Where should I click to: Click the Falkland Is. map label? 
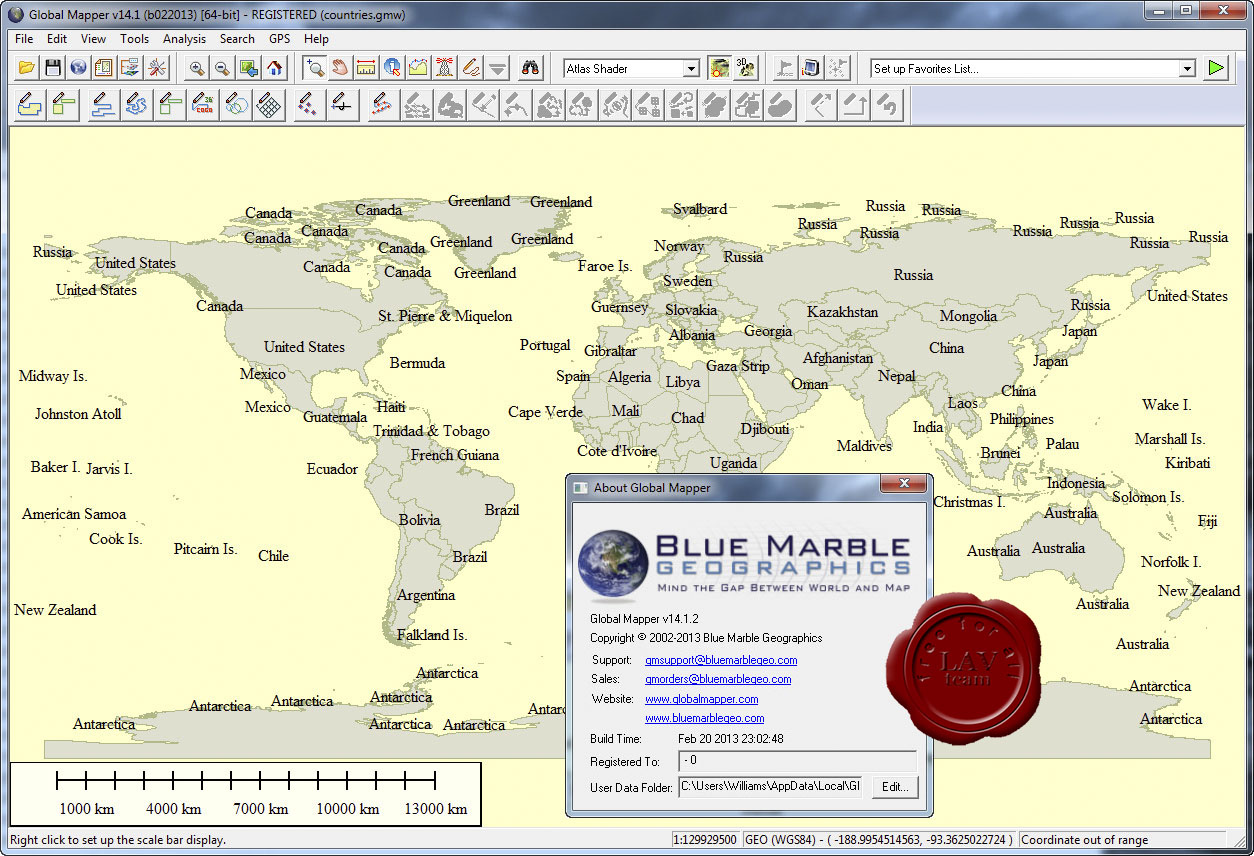click(432, 635)
